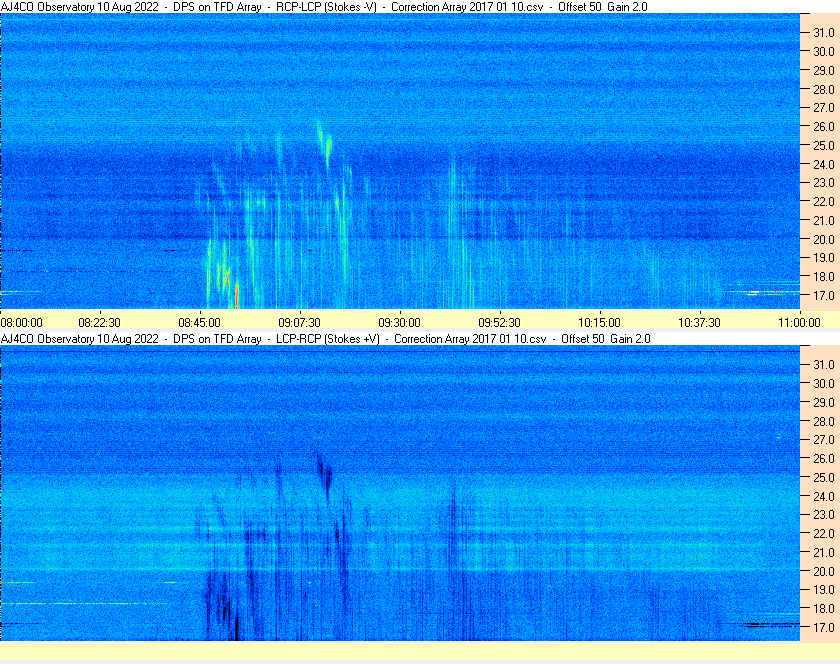Select the 10:15:00 time axis label
The width and height of the screenshot is (840, 664).
599,323
